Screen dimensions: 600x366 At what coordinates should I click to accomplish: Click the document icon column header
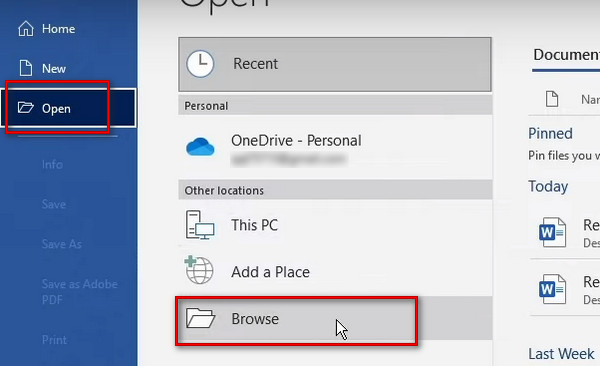click(x=552, y=99)
